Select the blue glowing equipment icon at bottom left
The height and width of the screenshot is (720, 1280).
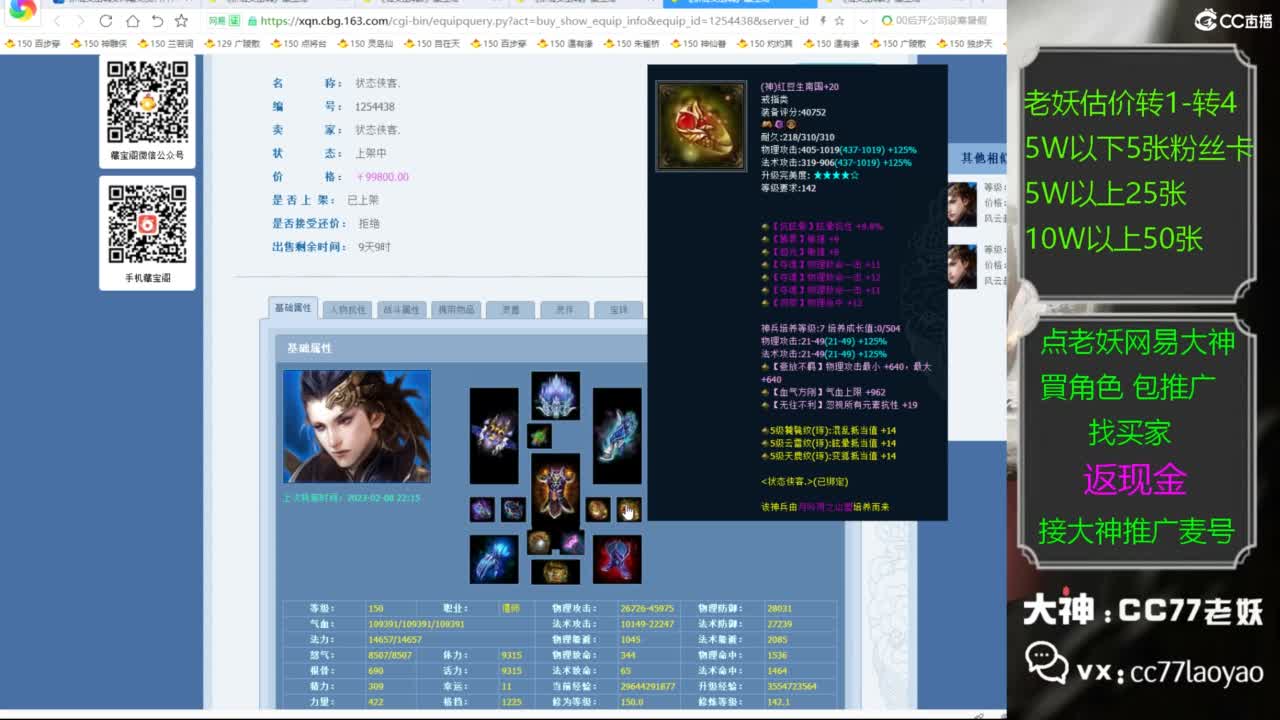[494, 560]
